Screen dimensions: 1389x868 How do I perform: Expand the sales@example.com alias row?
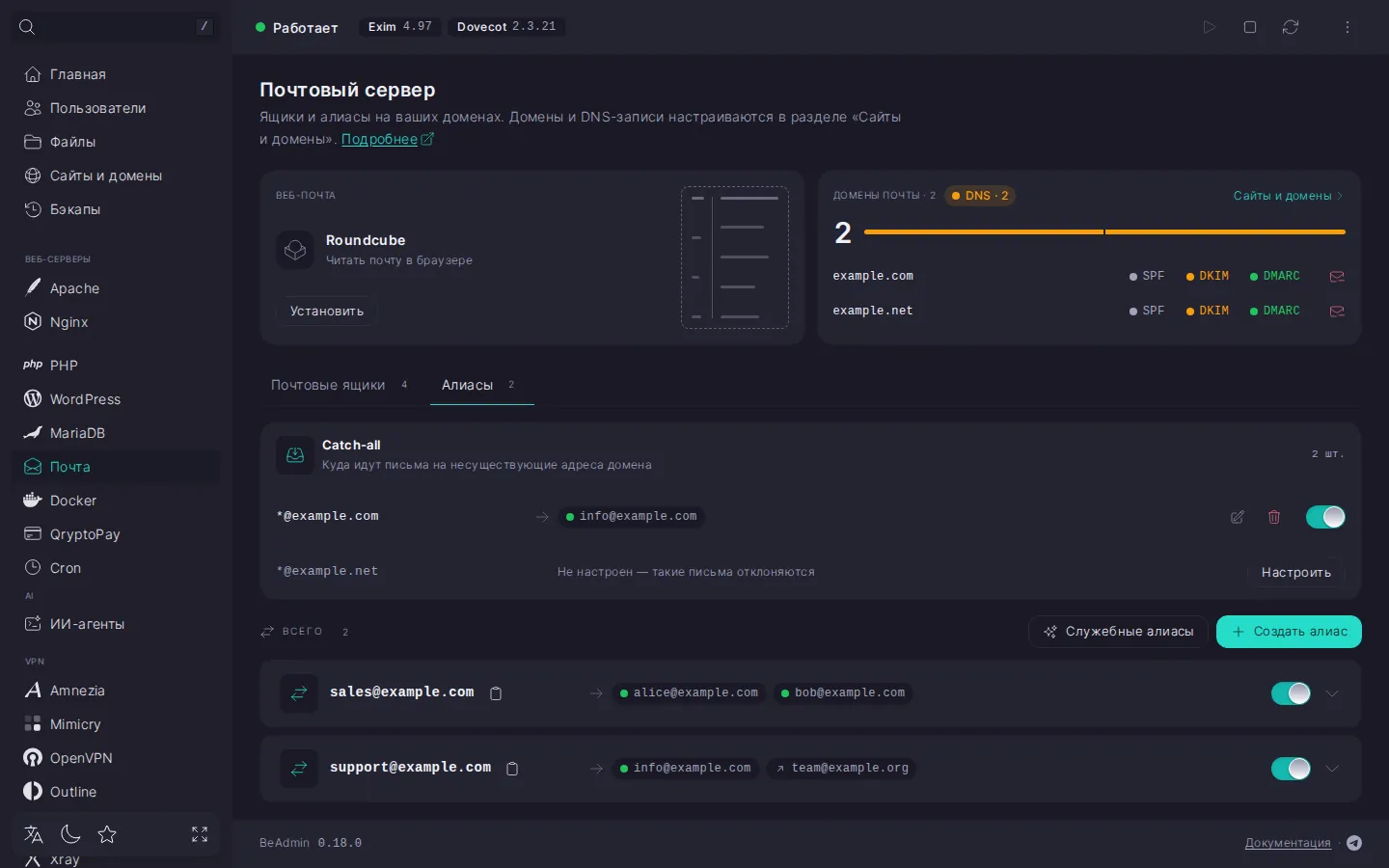[x=1332, y=693]
